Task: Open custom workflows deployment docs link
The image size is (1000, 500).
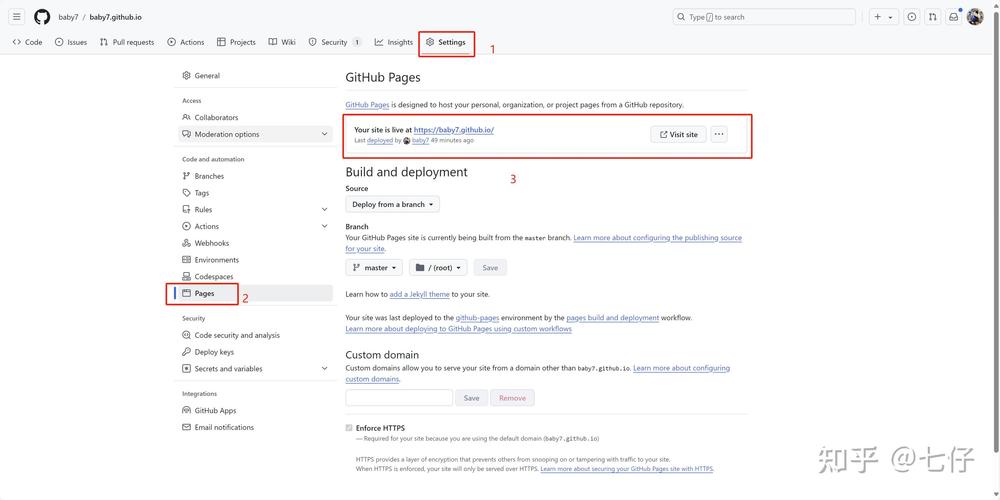Action: (x=459, y=329)
